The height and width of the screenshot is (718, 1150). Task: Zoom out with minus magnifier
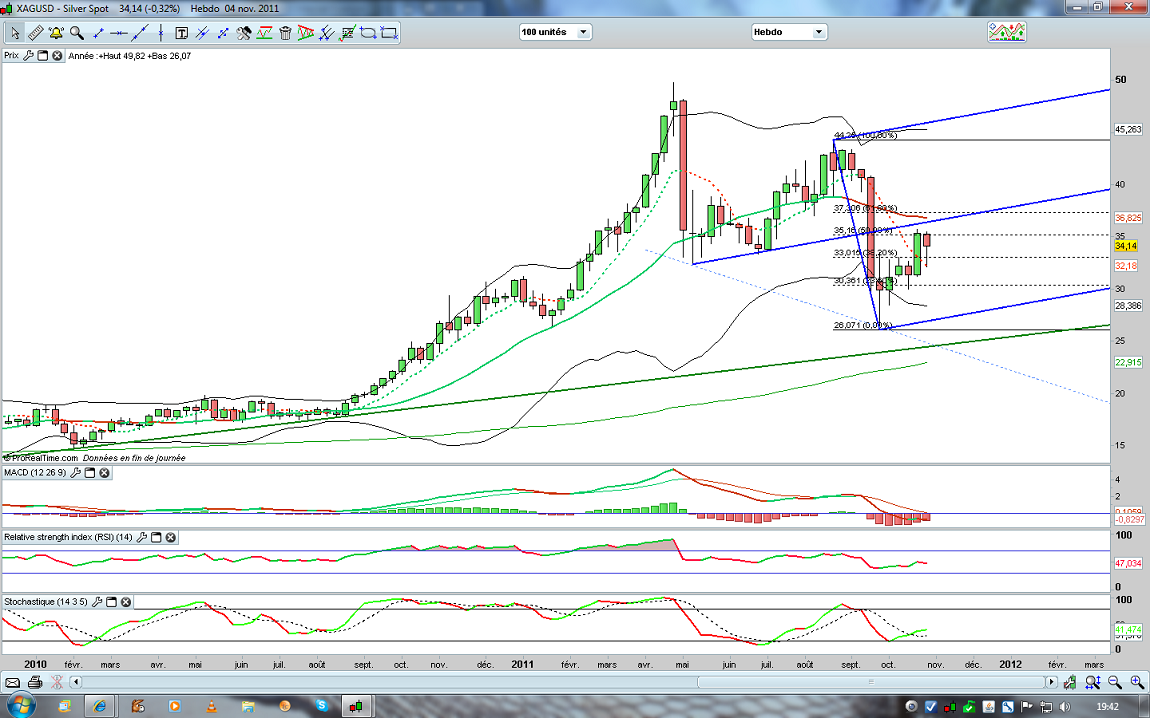(1115, 683)
